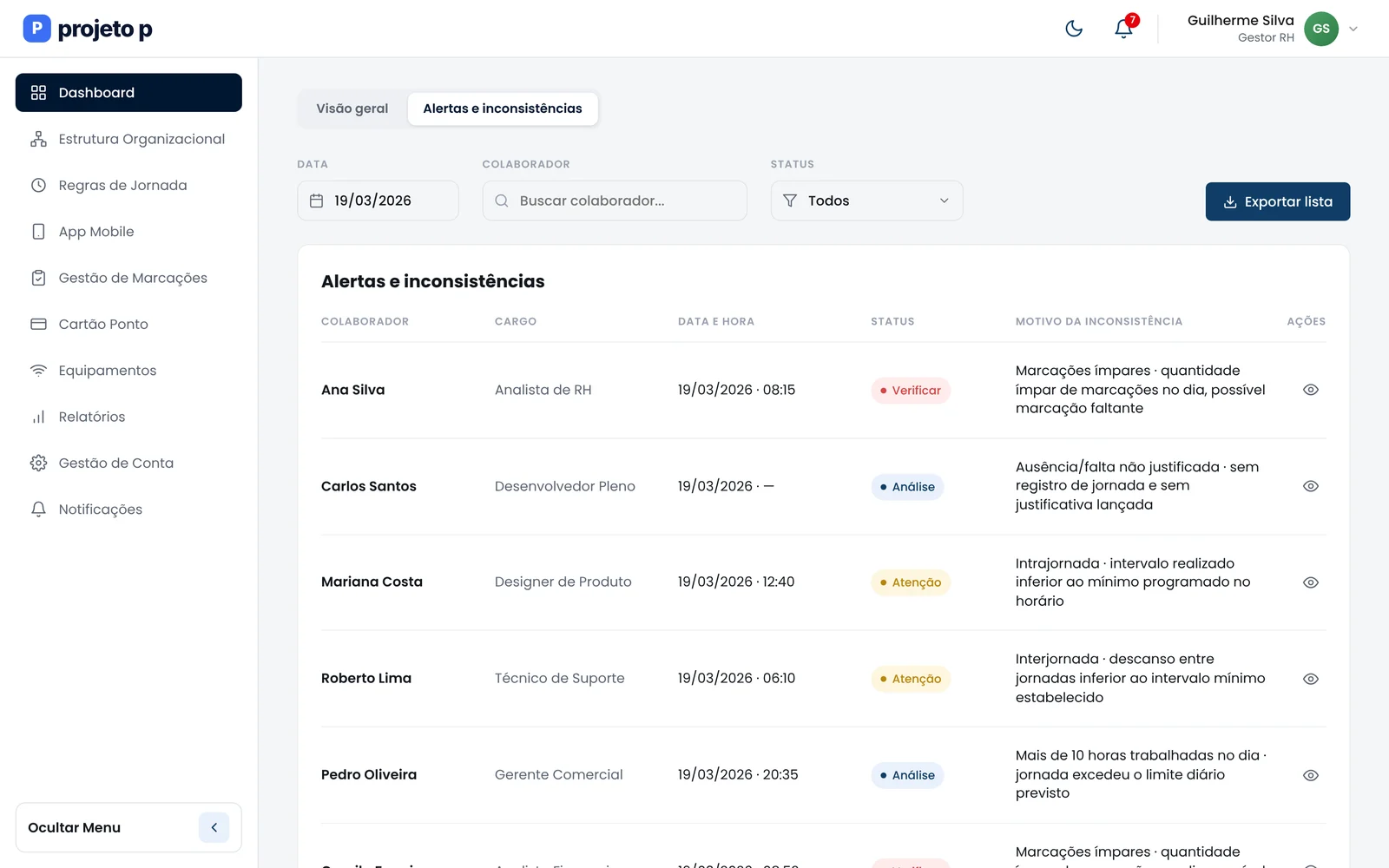Select the name Pedro Oliveira

[x=369, y=774]
